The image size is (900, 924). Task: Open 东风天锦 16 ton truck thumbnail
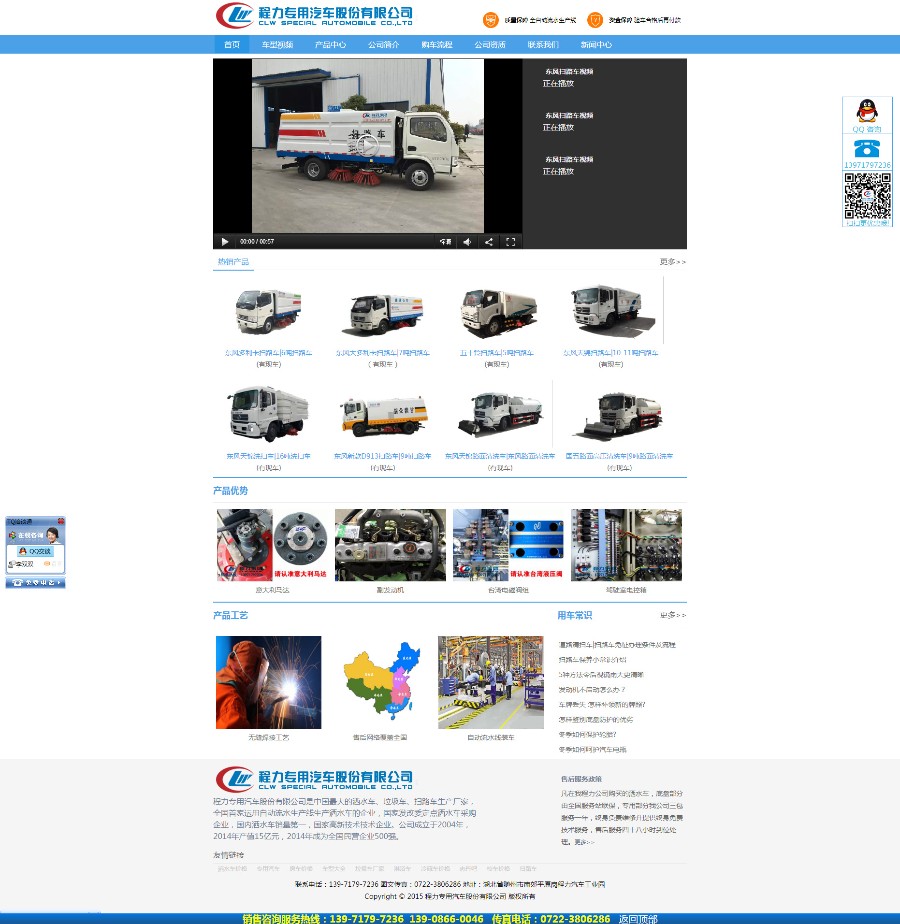pyautogui.click(x=268, y=414)
